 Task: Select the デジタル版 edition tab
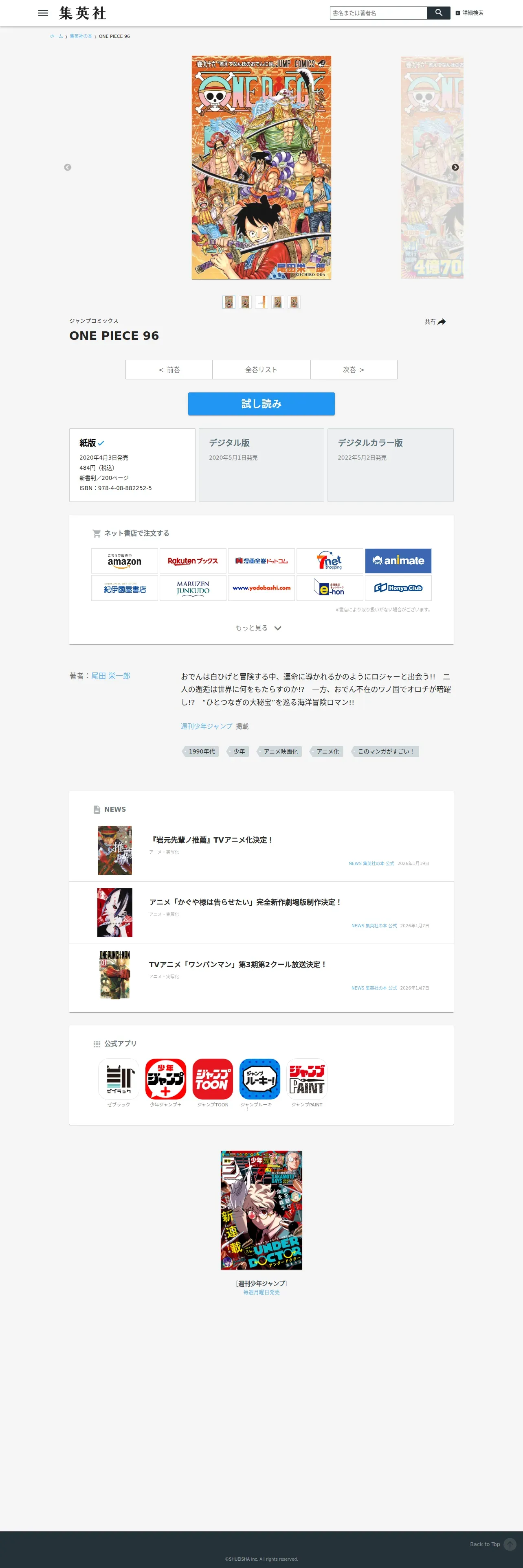pos(261,465)
